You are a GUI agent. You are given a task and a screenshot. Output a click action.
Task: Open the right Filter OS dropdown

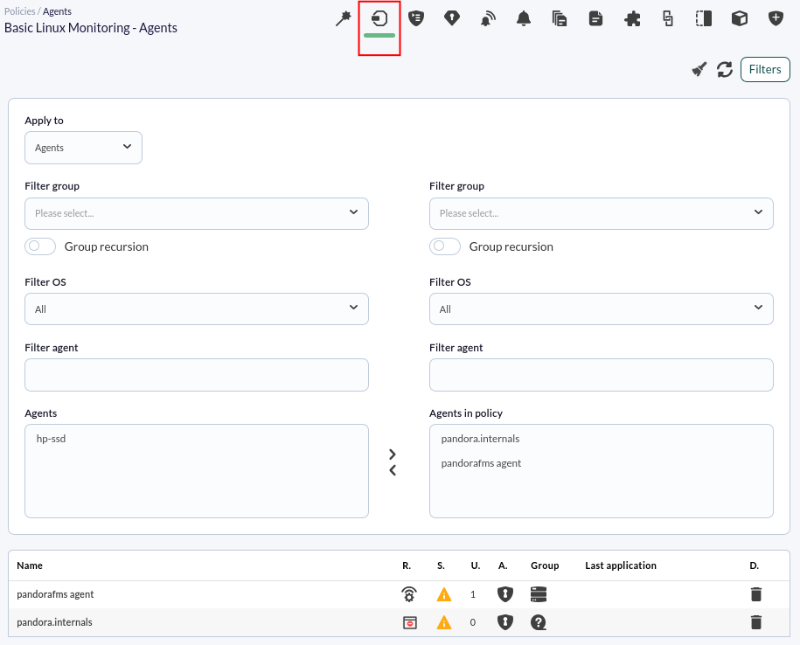tap(601, 309)
